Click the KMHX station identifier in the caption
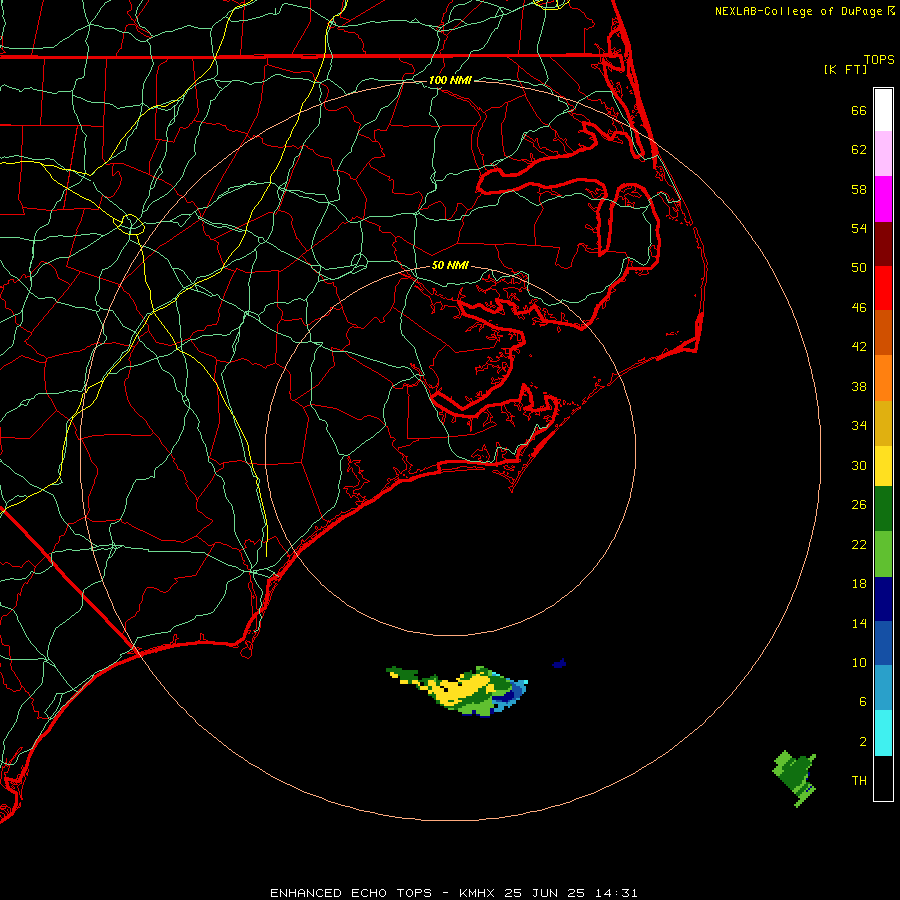Viewport: 900px width, 900px height. [479, 893]
